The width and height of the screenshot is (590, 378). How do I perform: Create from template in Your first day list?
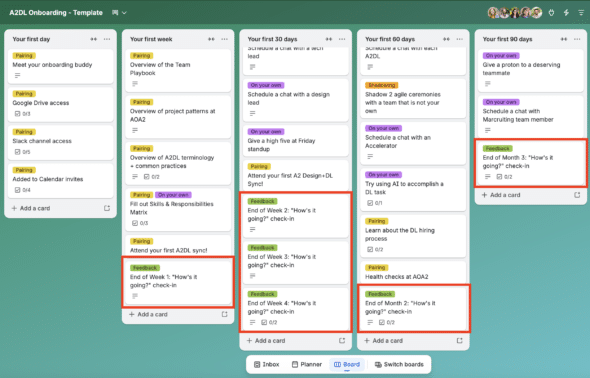pos(107,208)
